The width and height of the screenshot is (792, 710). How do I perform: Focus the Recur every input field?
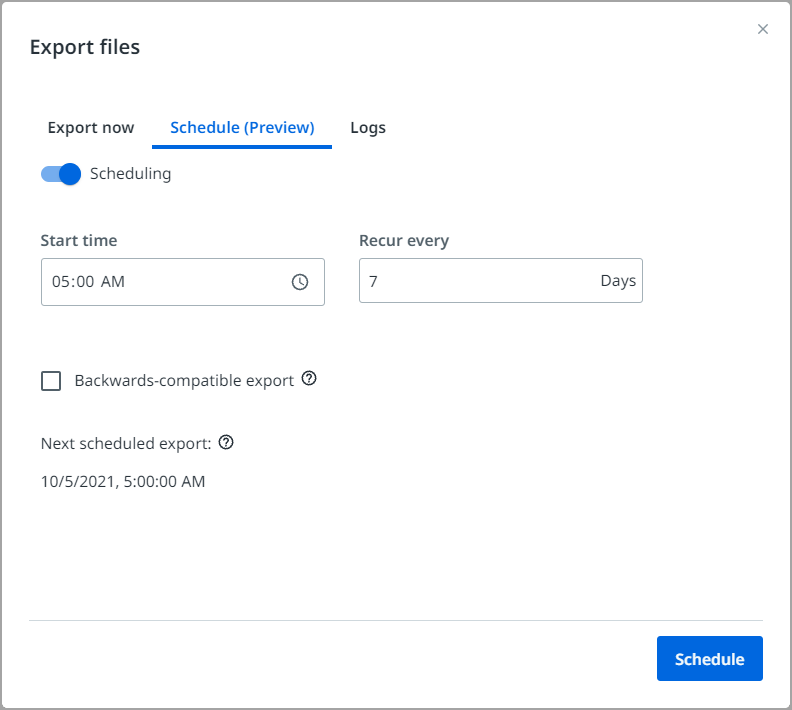pyautogui.click(x=470, y=281)
